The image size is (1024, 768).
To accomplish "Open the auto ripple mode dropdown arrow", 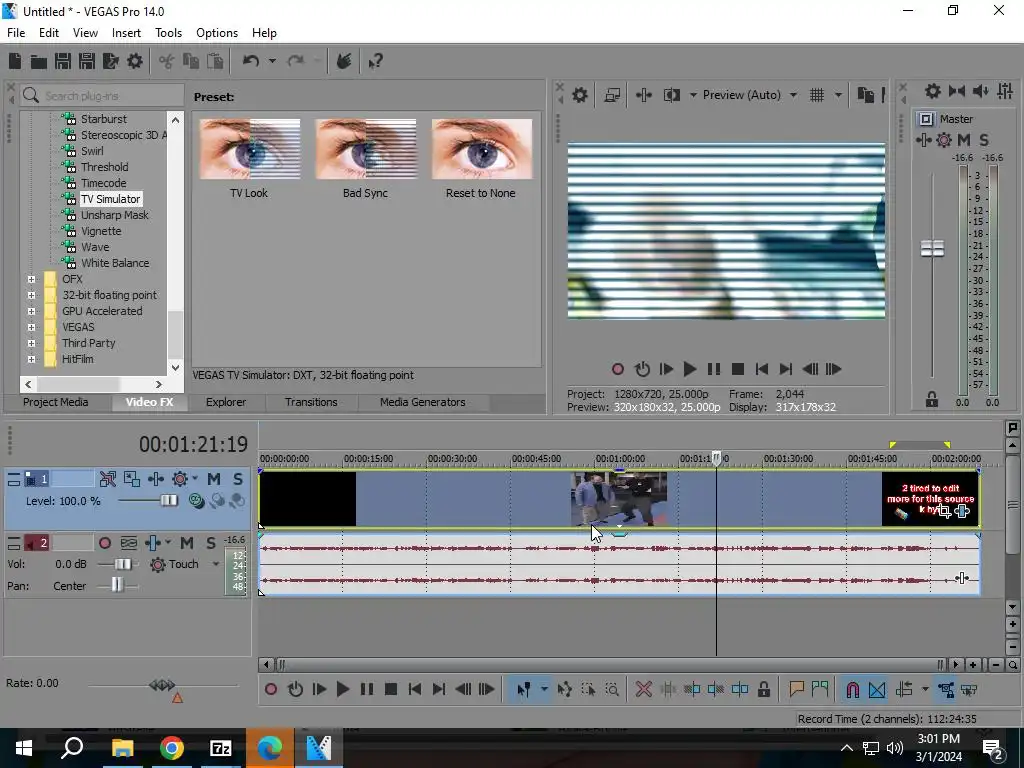I will point(925,689).
